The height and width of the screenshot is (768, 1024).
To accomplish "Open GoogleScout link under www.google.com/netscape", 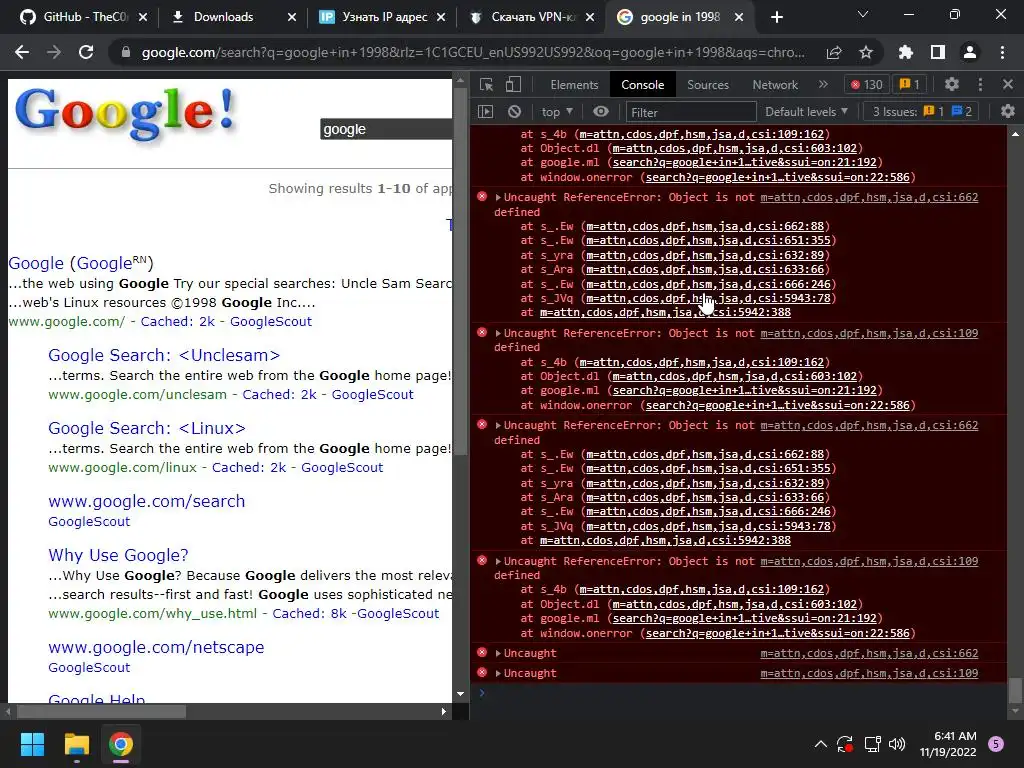I will pyautogui.click(x=89, y=667).
